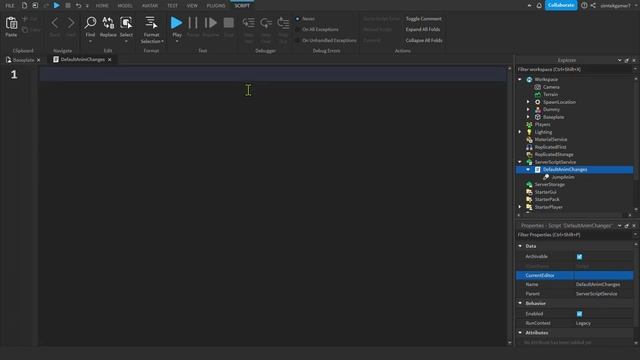Screen dimensions: 640x360
Task: Switch to the MODEL ribbon tab
Action: click(x=125, y=6)
